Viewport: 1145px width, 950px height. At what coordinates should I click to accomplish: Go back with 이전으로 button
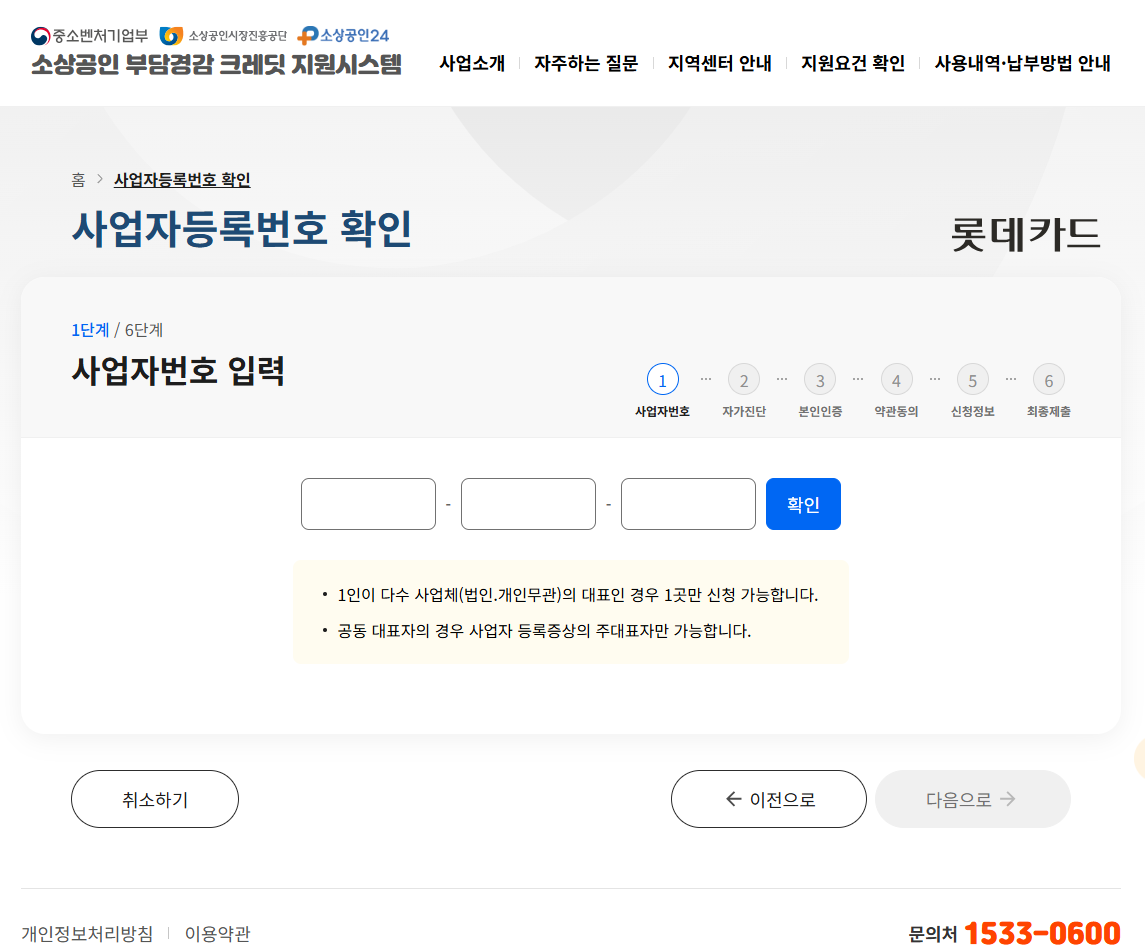(x=769, y=799)
